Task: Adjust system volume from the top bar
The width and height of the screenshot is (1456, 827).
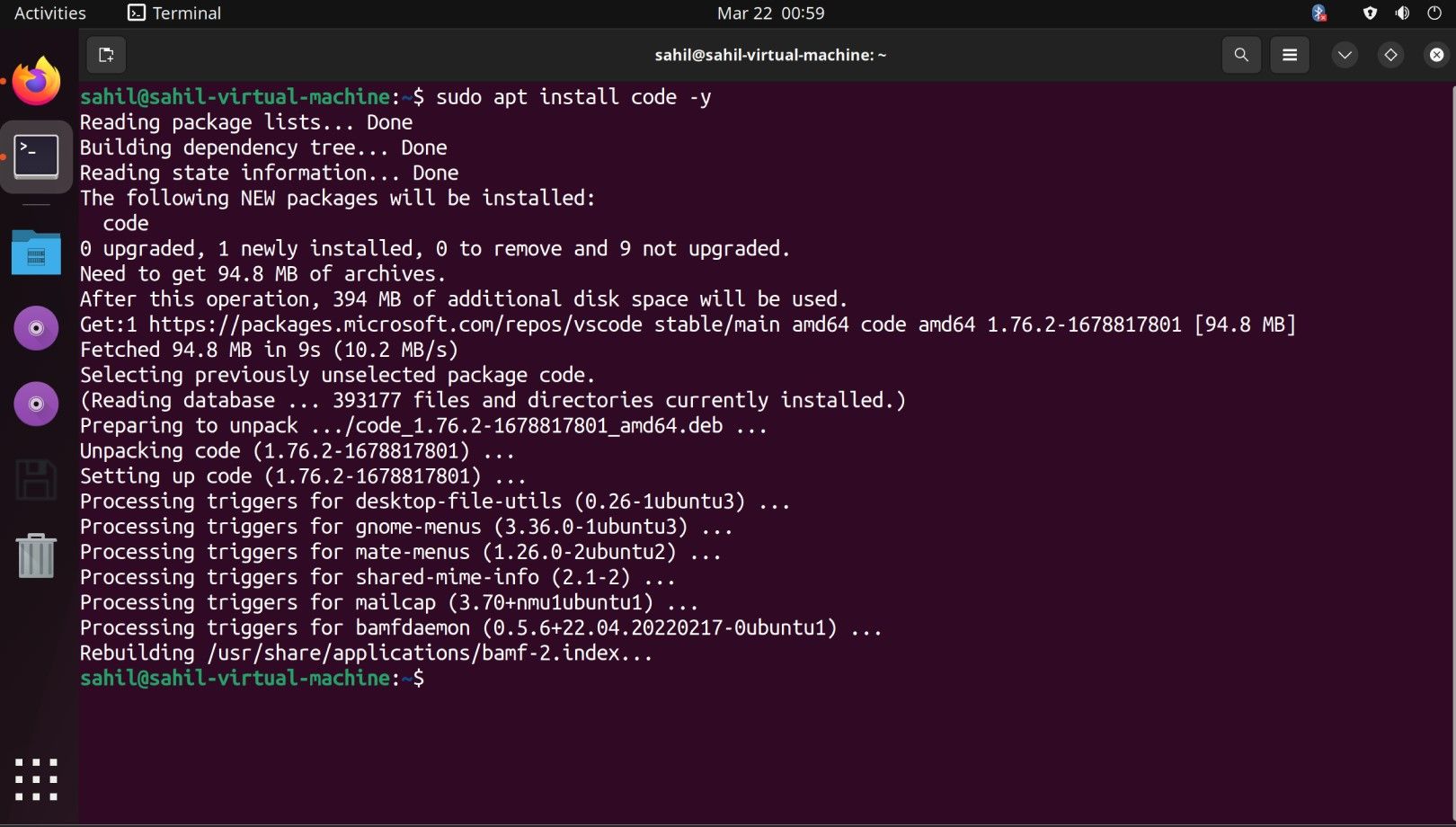Action: click(1402, 13)
